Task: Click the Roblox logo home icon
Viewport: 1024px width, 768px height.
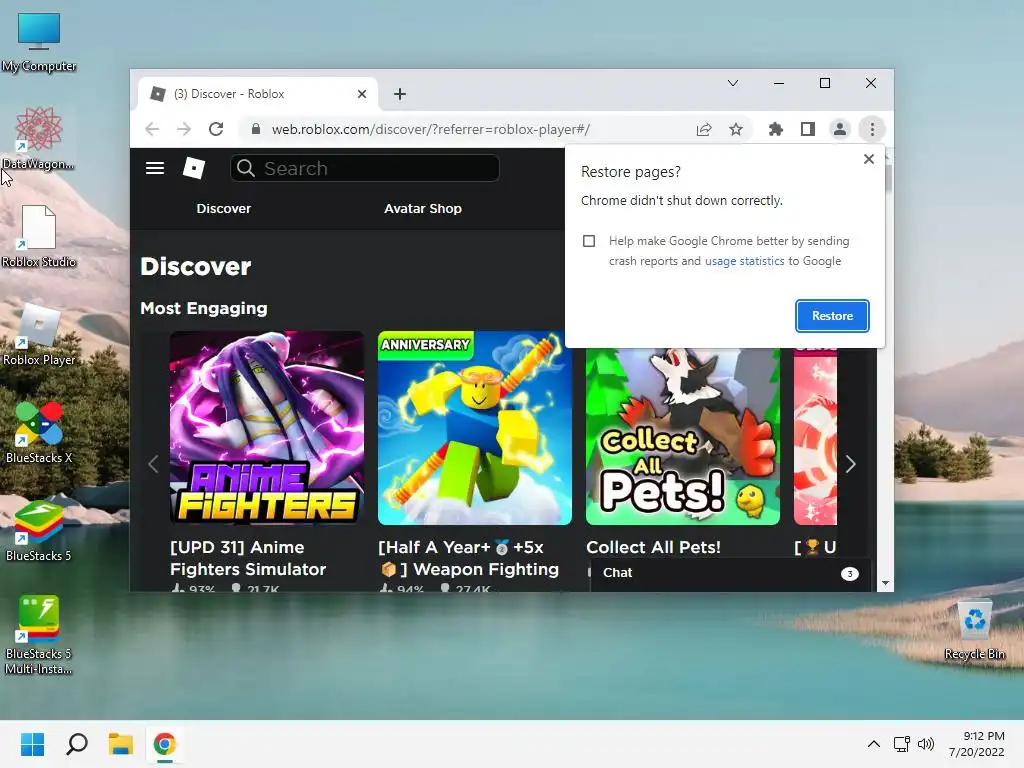Action: pos(193,168)
